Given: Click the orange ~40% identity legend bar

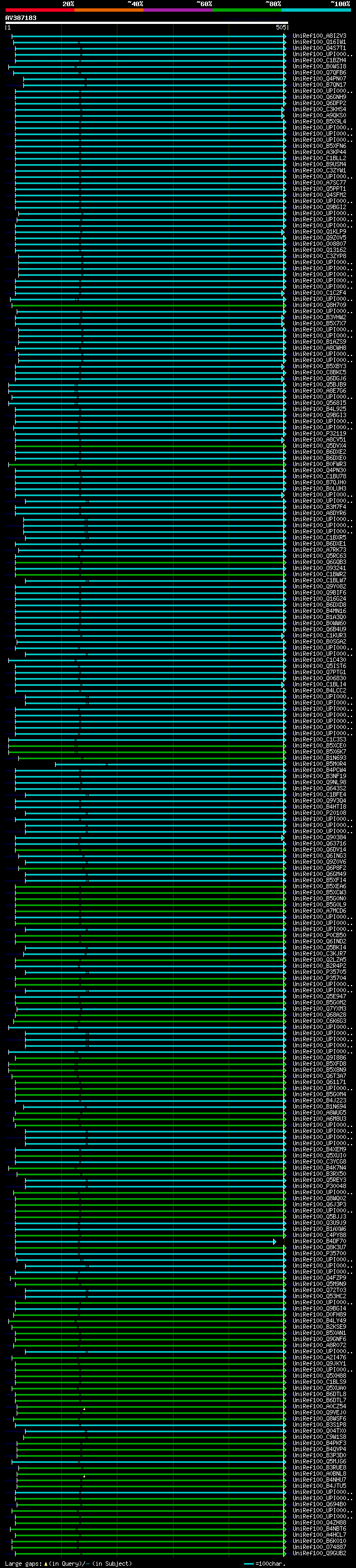Looking at the screenshot, I should (109, 10).
